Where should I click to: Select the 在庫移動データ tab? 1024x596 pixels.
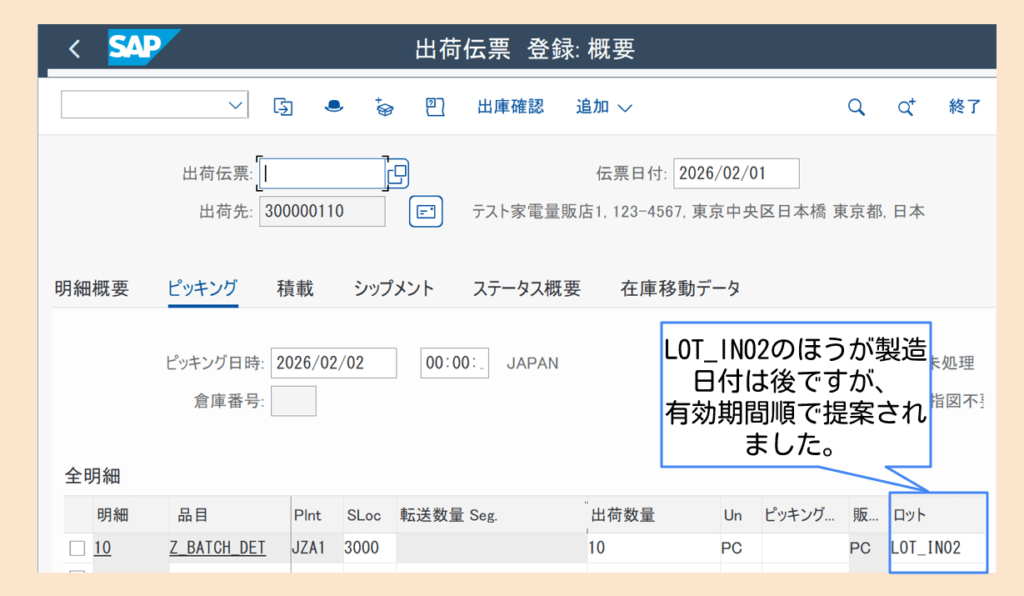(x=680, y=289)
